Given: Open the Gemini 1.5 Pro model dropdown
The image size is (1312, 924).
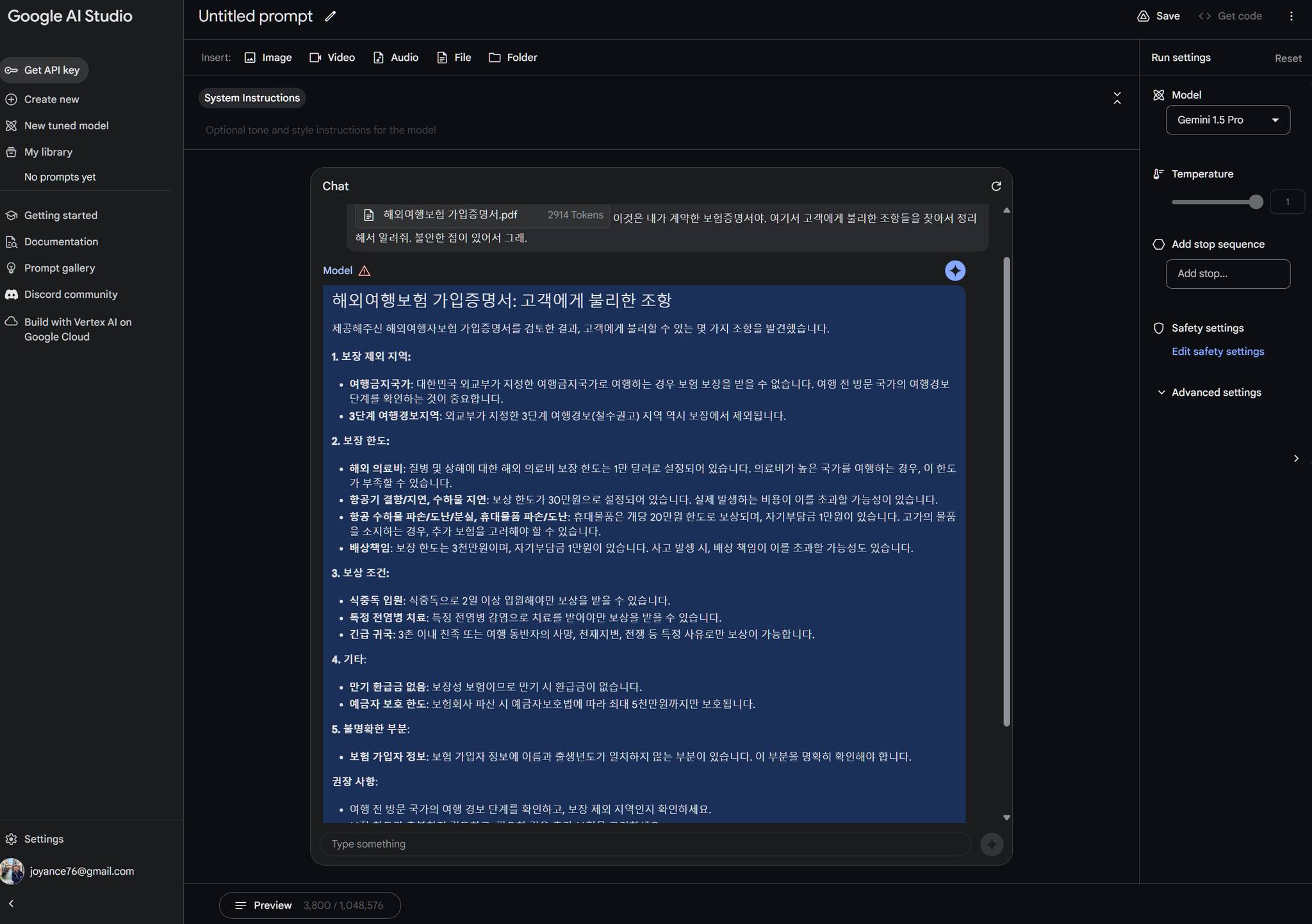Looking at the screenshot, I should click(x=1227, y=120).
